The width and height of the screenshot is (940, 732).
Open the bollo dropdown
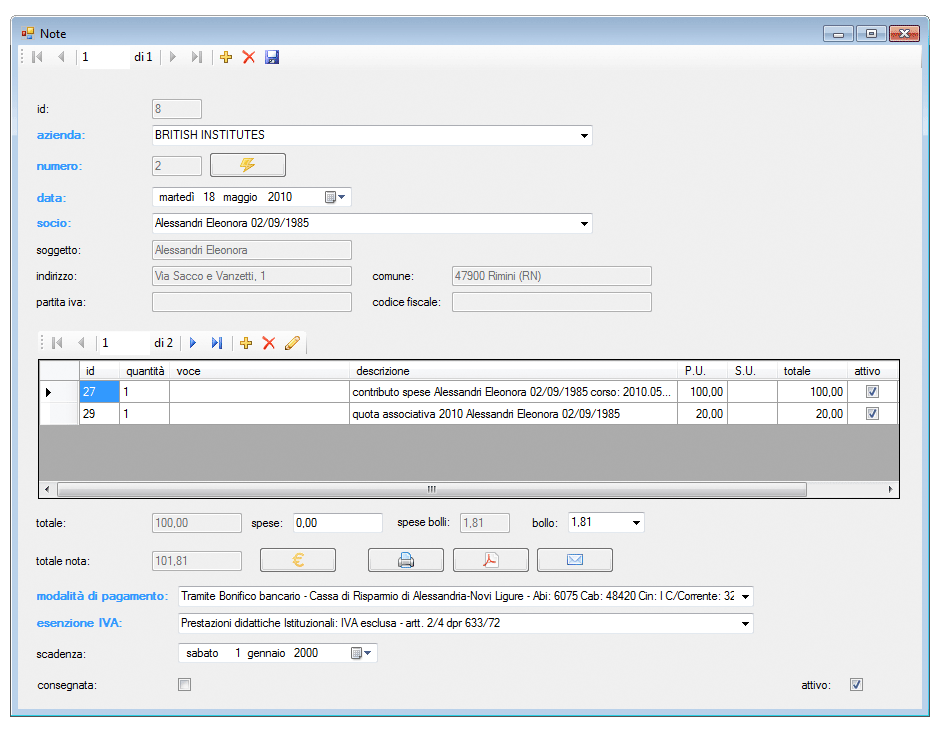pyautogui.click(x=636, y=523)
